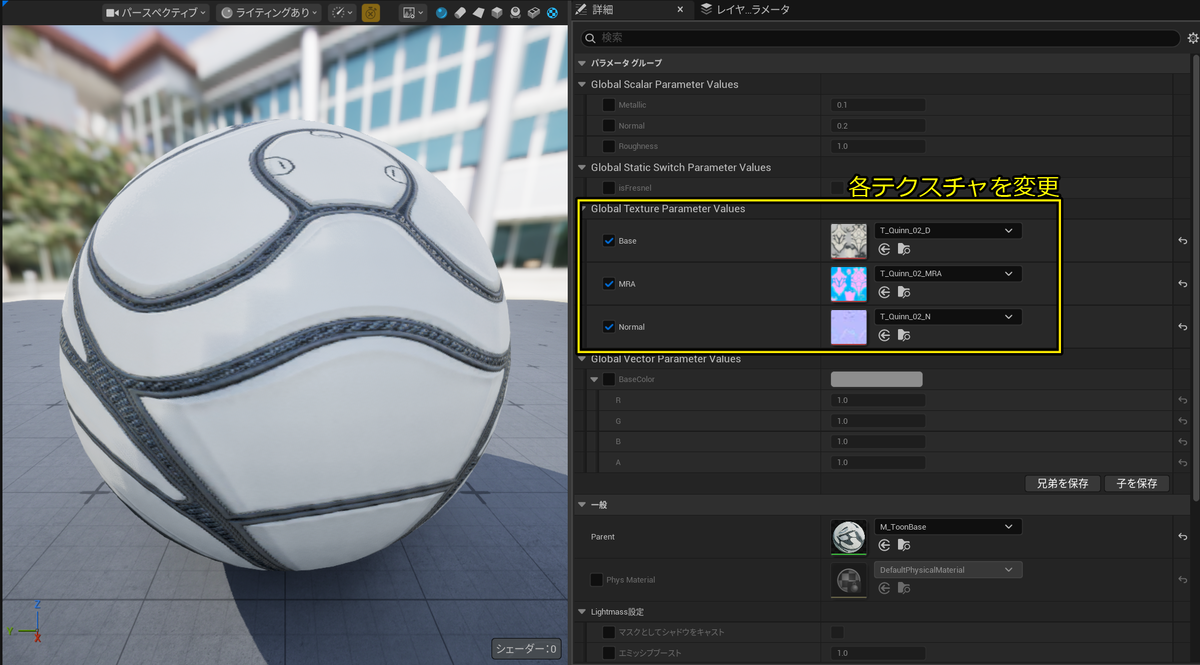Open the M_ToonBase parent material dropdown

point(948,527)
